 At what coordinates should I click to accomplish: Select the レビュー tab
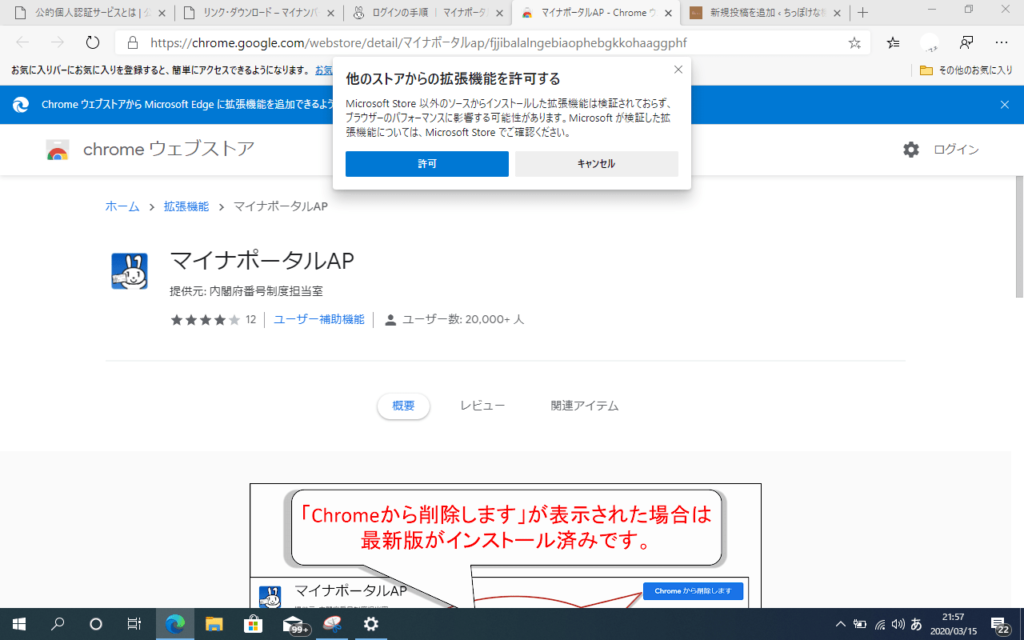coord(482,406)
